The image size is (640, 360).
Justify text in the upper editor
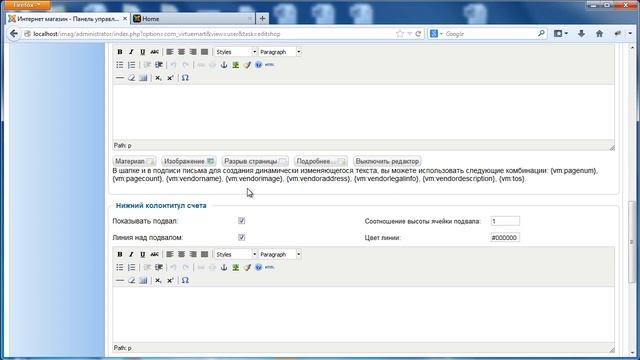pyautogui.click(x=204, y=52)
